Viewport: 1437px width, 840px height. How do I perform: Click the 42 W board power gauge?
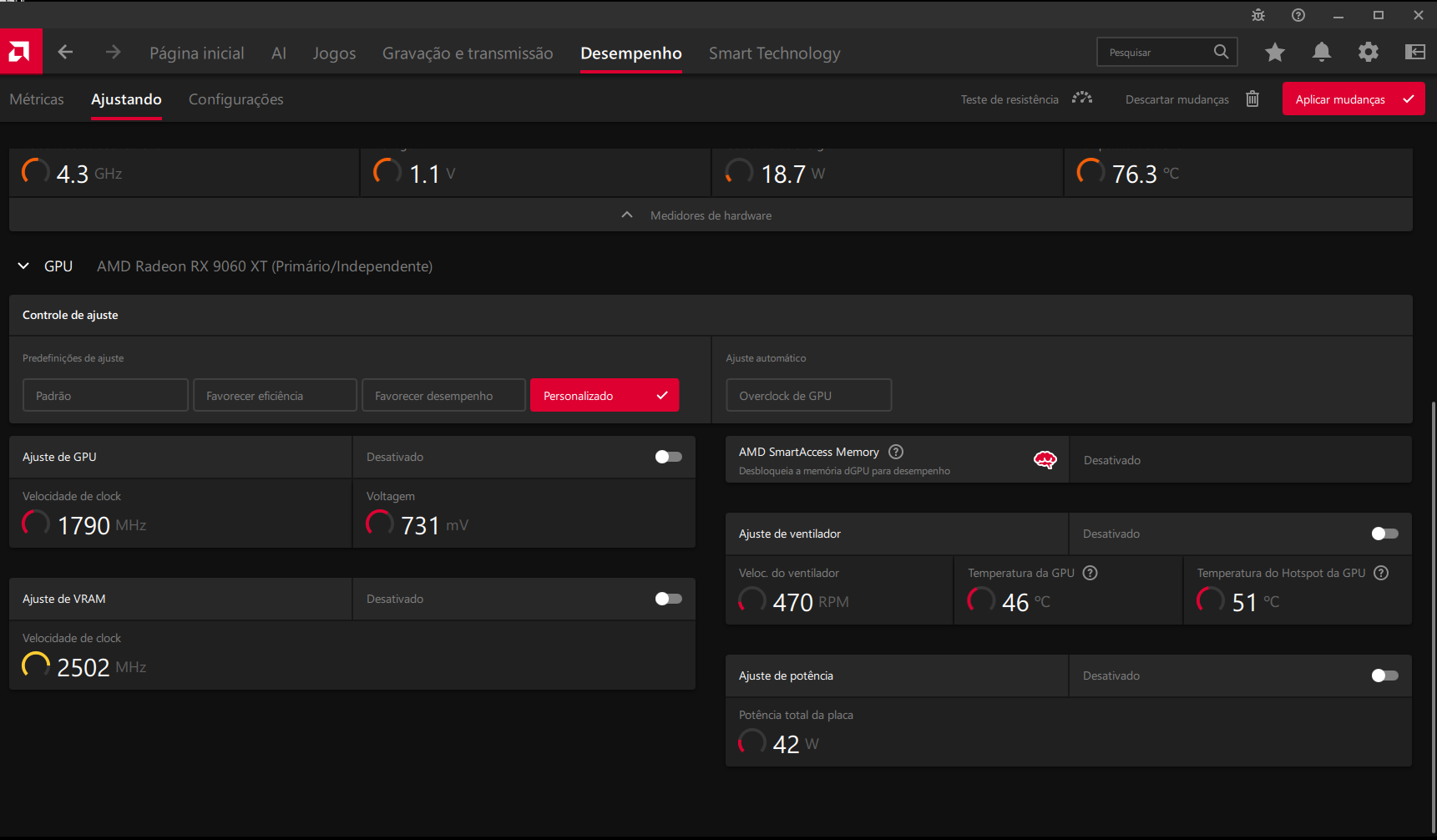[x=752, y=742]
